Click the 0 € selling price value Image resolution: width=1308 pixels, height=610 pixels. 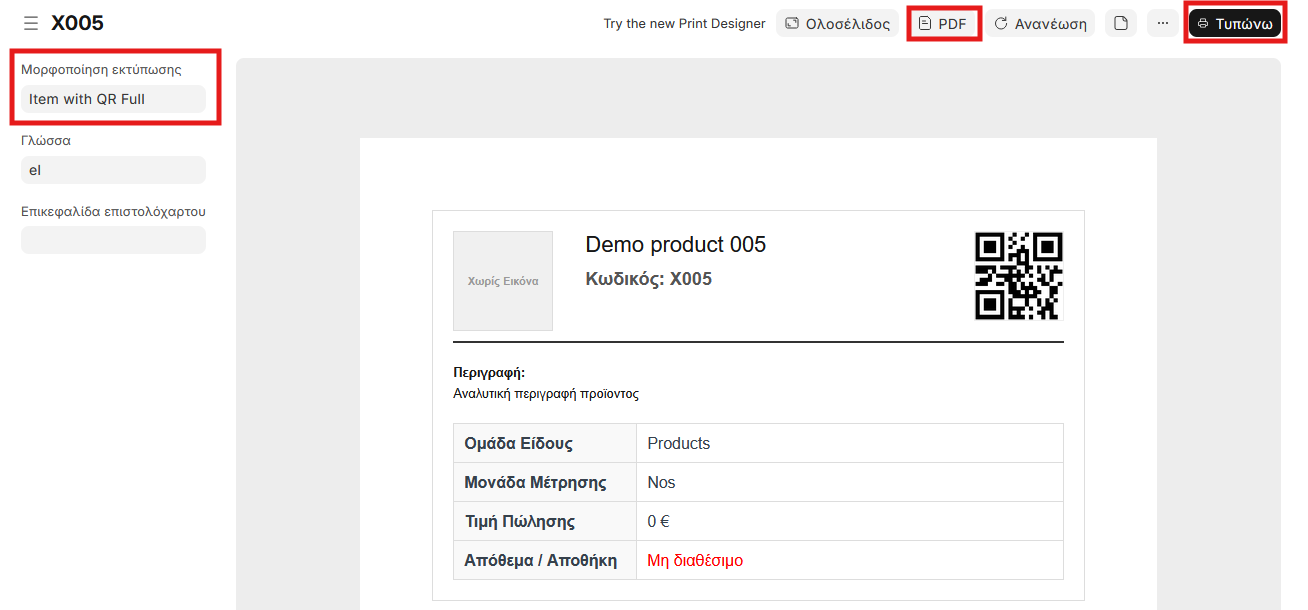pos(658,521)
